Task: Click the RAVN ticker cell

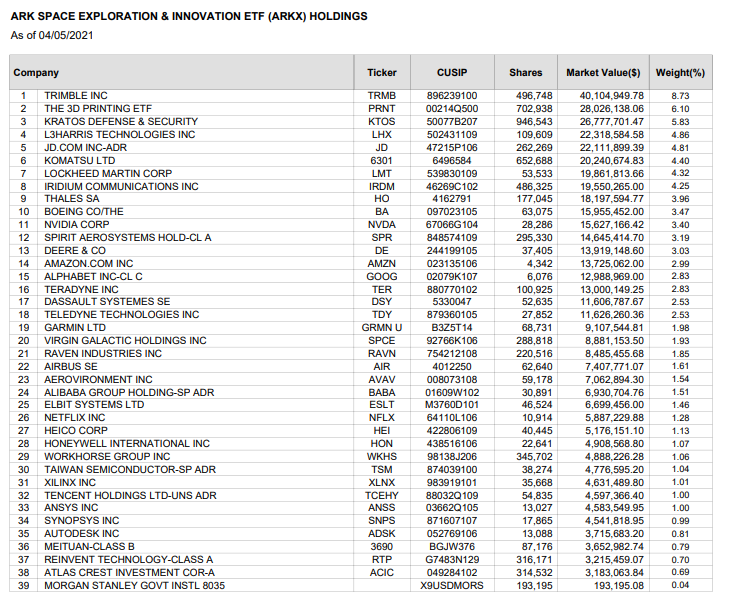Action: (x=382, y=354)
